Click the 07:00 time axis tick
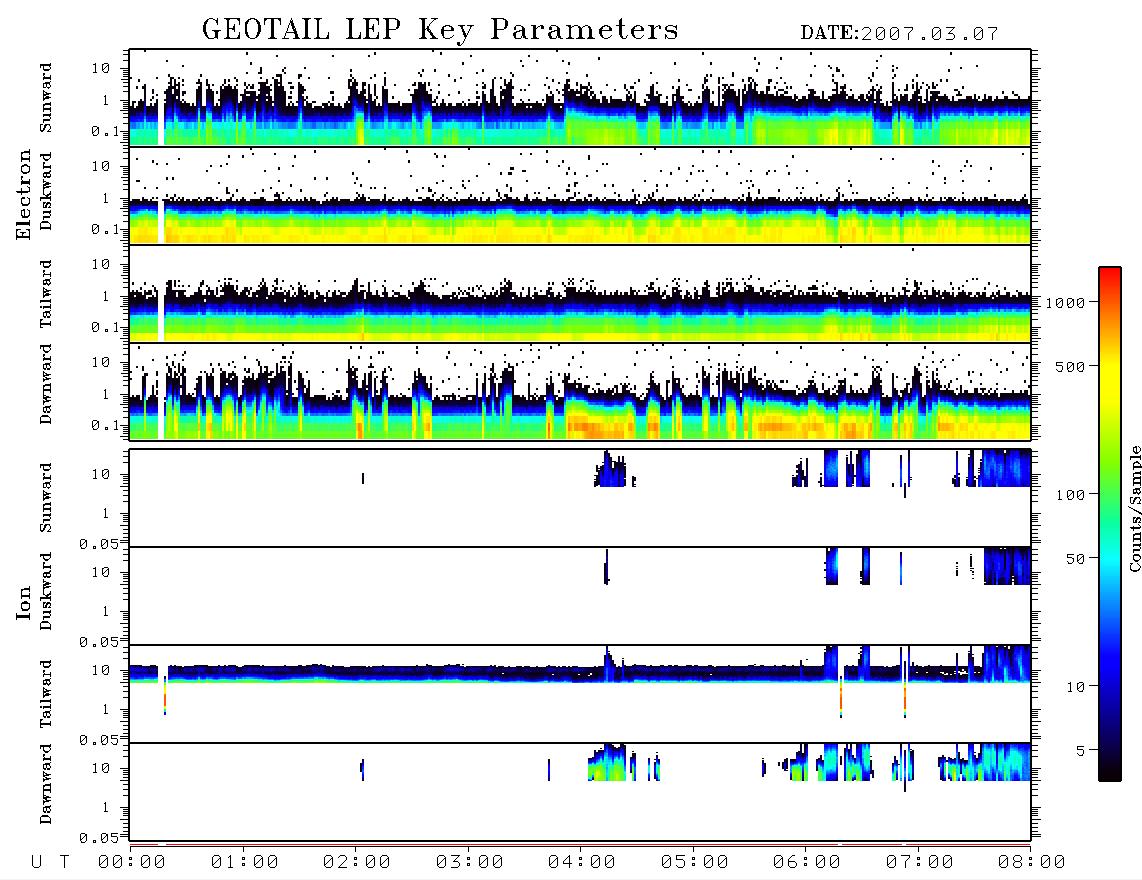 (x=919, y=863)
